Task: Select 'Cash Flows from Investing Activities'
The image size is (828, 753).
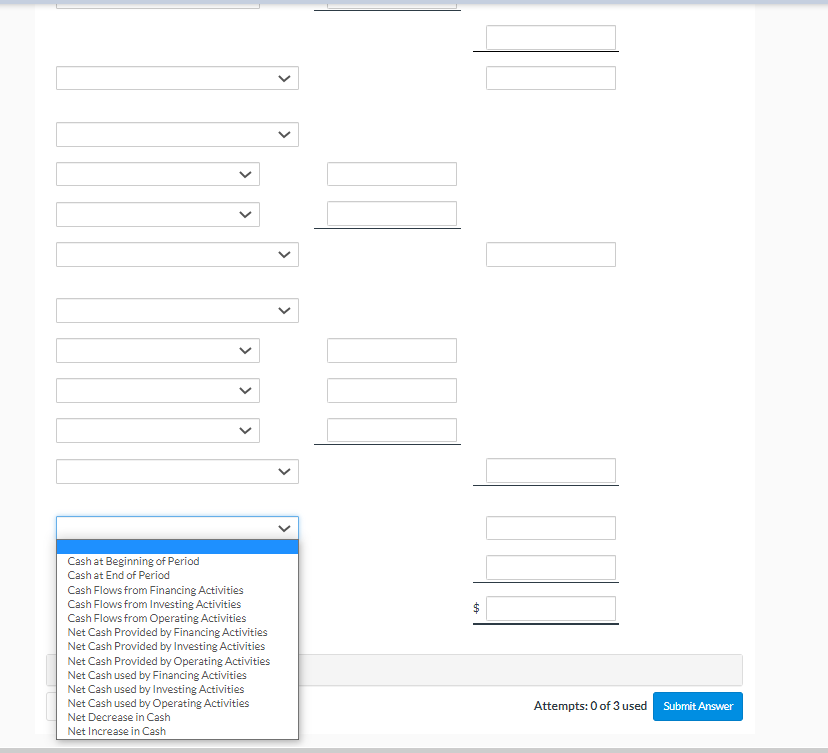Action: pyautogui.click(x=177, y=604)
